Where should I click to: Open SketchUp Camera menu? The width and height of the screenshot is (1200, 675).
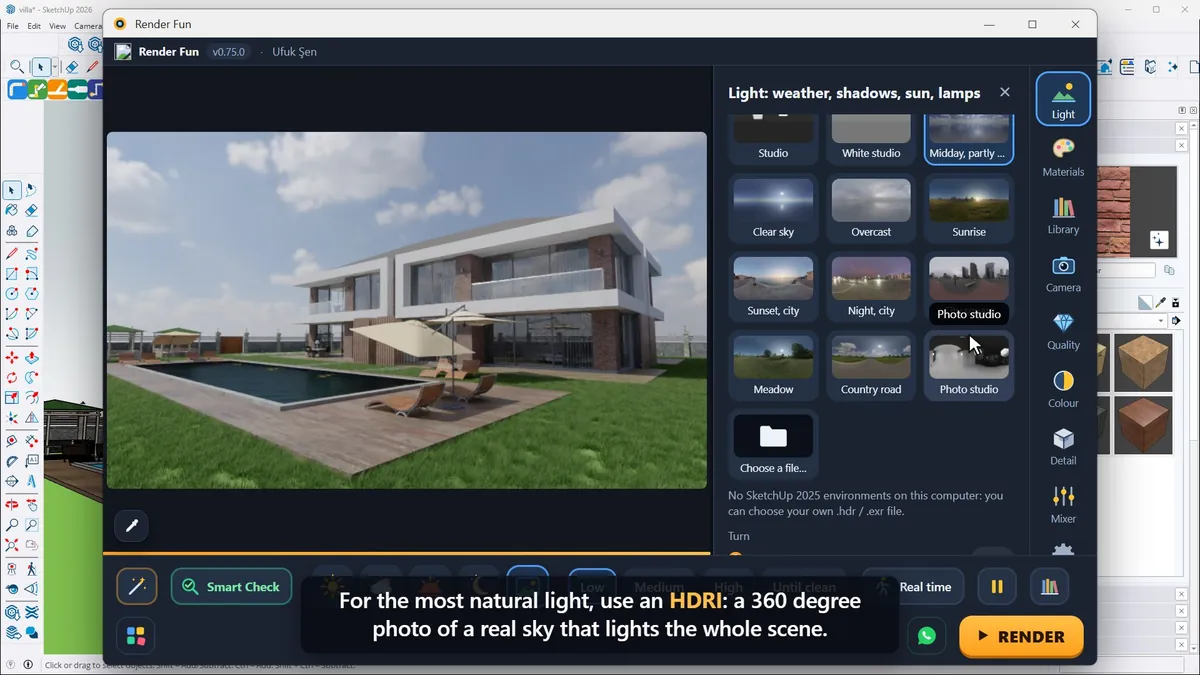click(x=88, y=26)
